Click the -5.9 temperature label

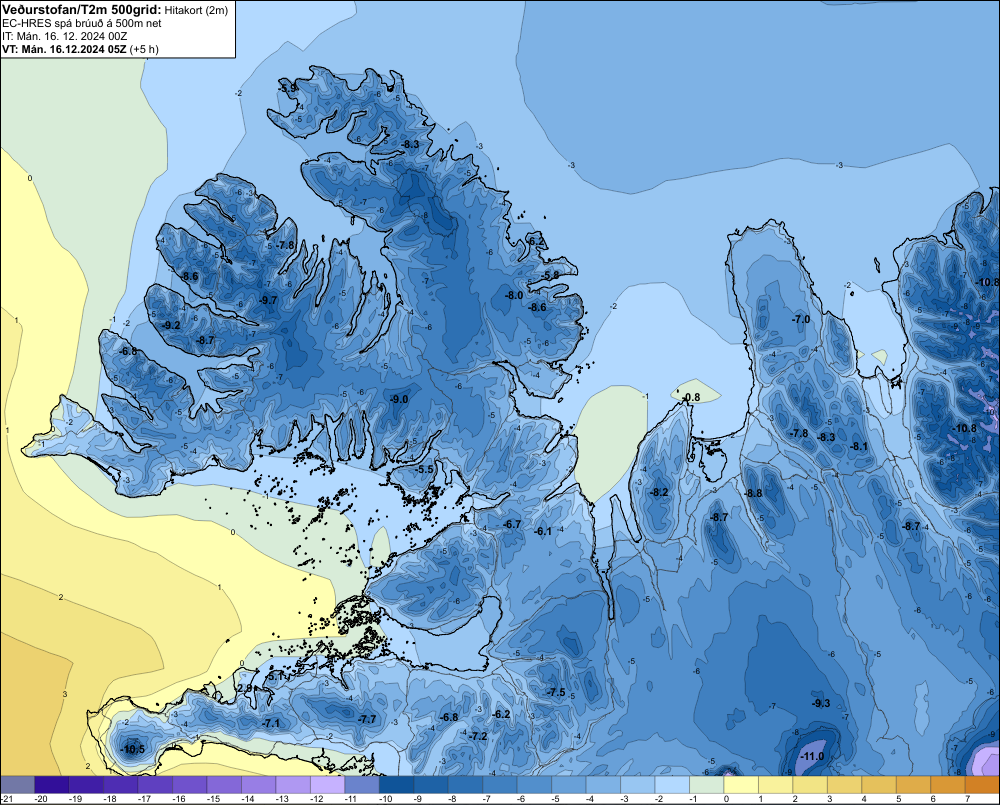click(x=288, y=88)
